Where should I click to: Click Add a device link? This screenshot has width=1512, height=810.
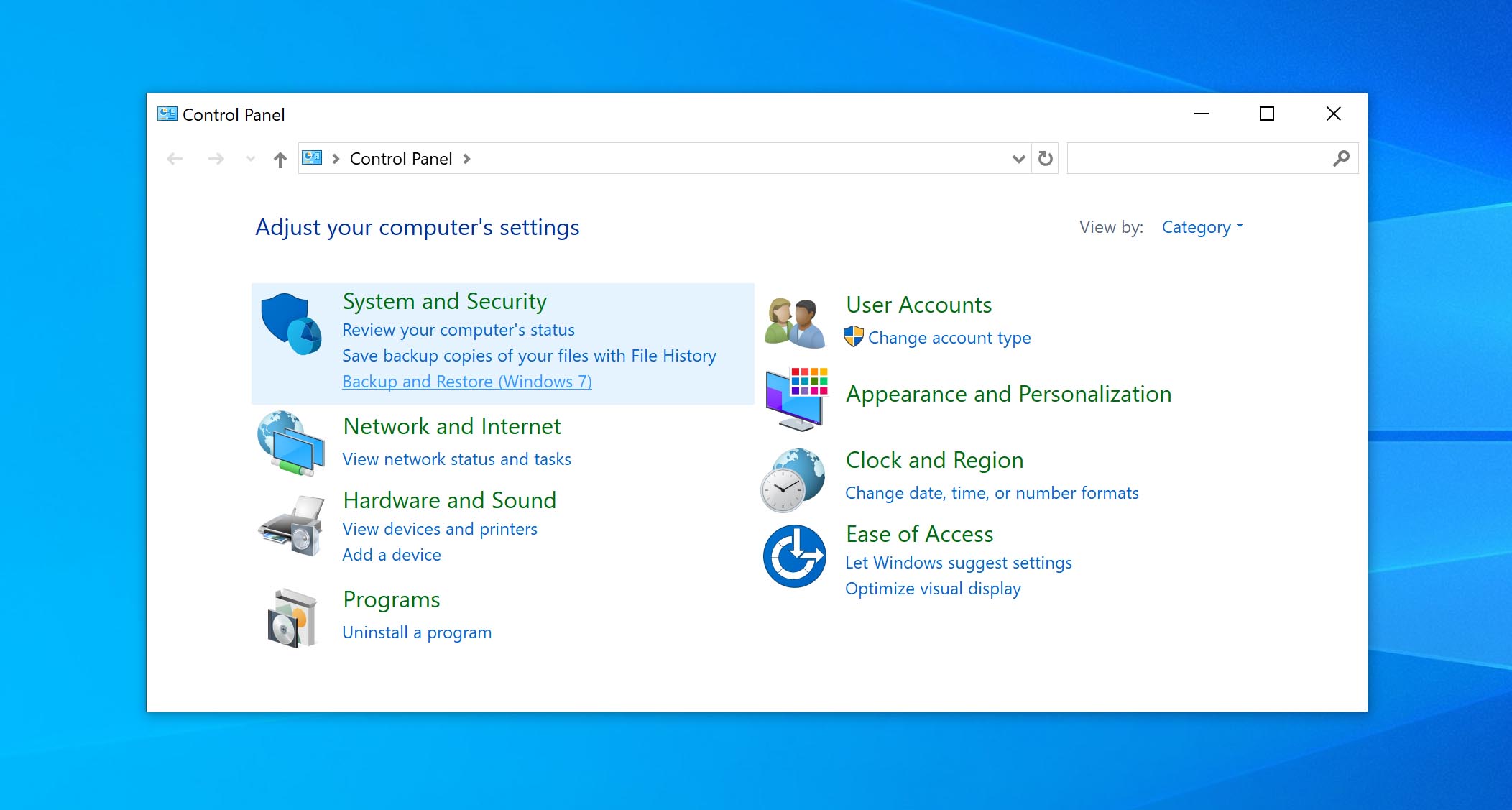click(392, 555)
